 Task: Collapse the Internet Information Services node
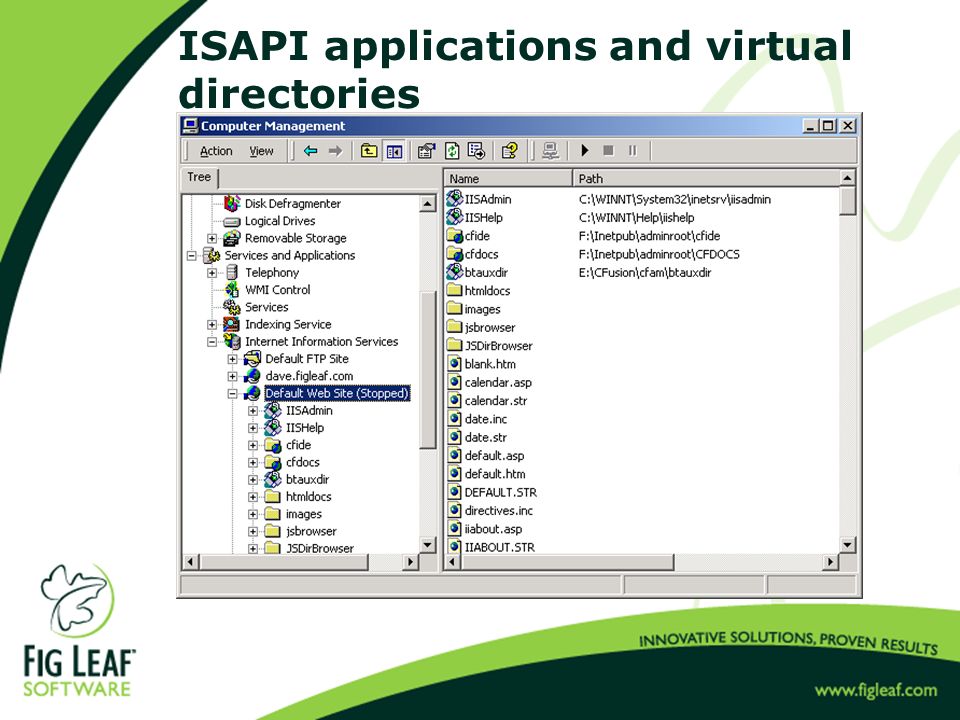point(212,342)
